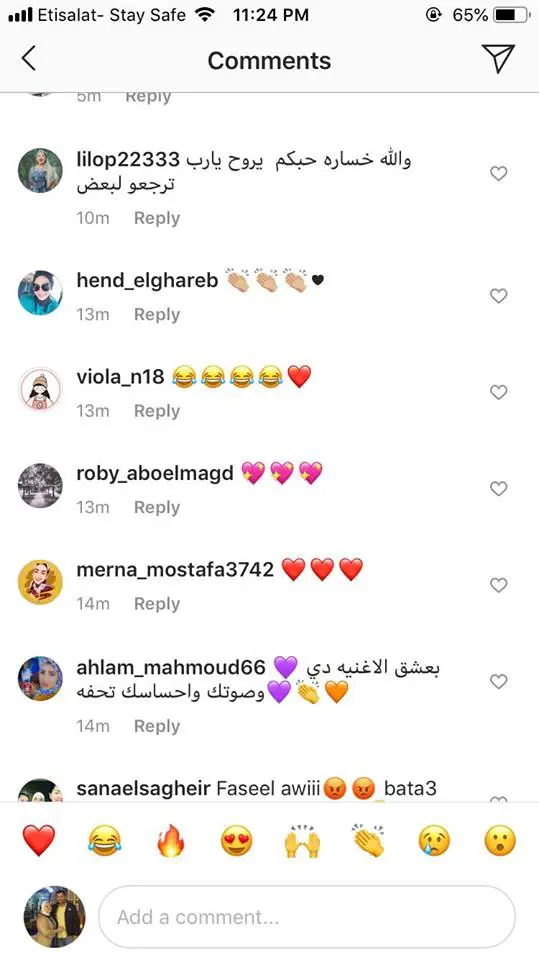This screenshot has width=539, height=960.
Task: Insert crying face emoji quick reaction
Action: click(434, 840)
